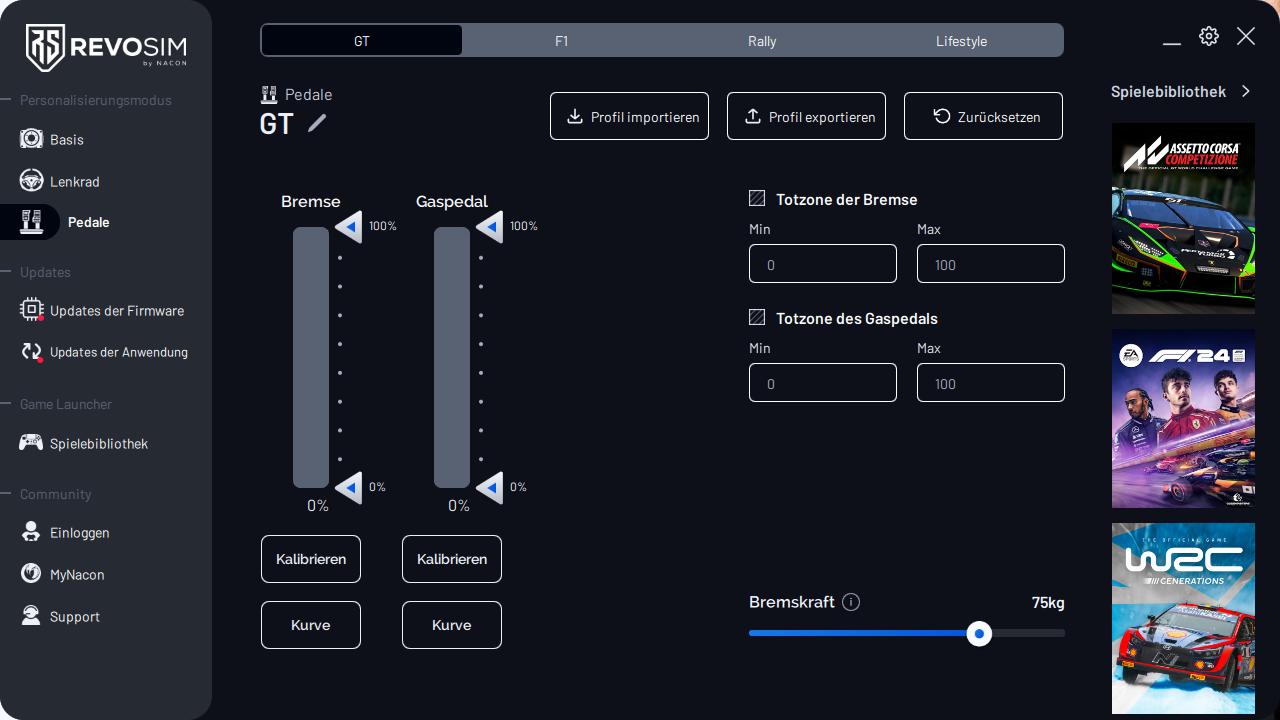The width and height of the screenshot is (1280, 720).
Task: Expand Spielebibliothek with the chevron arrow
Action: (1246, 91)
